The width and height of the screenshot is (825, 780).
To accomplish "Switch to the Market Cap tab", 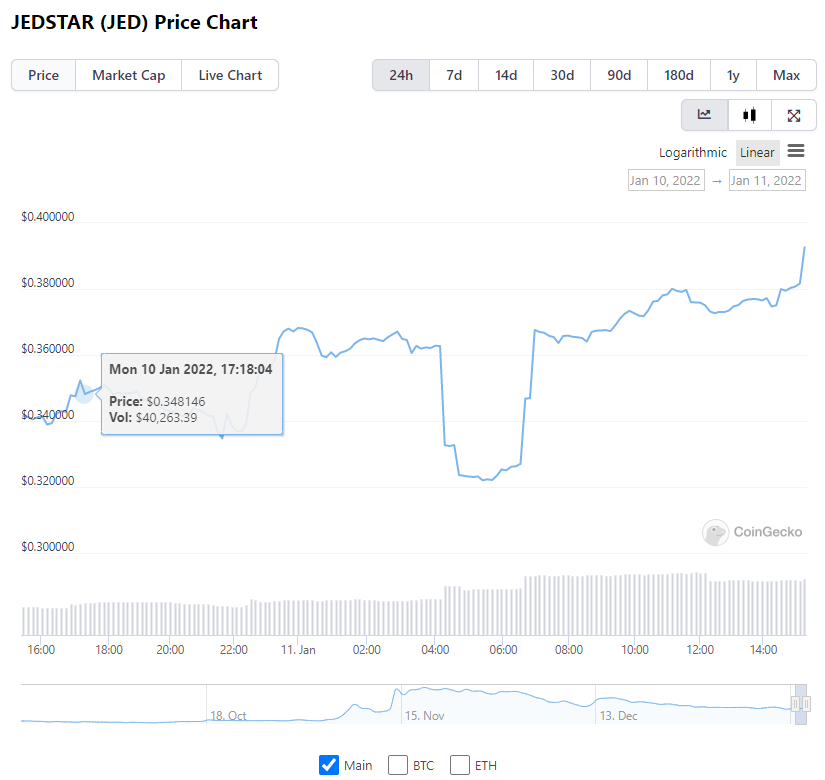I will pos(128,75).
